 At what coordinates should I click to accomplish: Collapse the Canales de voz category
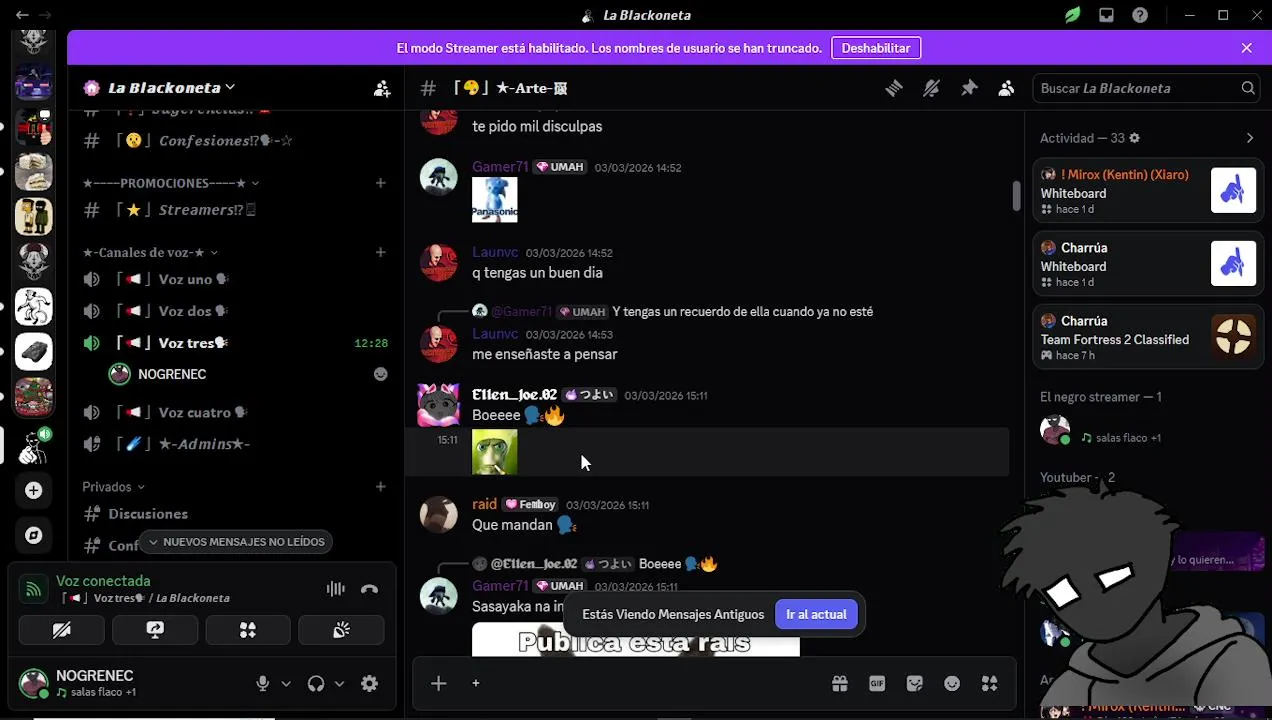click(150, 252)
